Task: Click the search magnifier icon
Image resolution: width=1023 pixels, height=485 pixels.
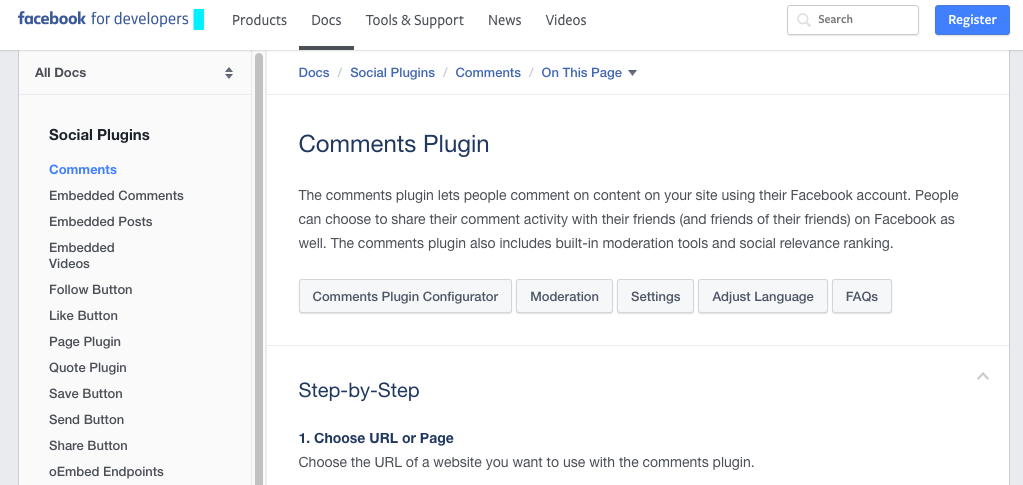Action: coord(804,20)
